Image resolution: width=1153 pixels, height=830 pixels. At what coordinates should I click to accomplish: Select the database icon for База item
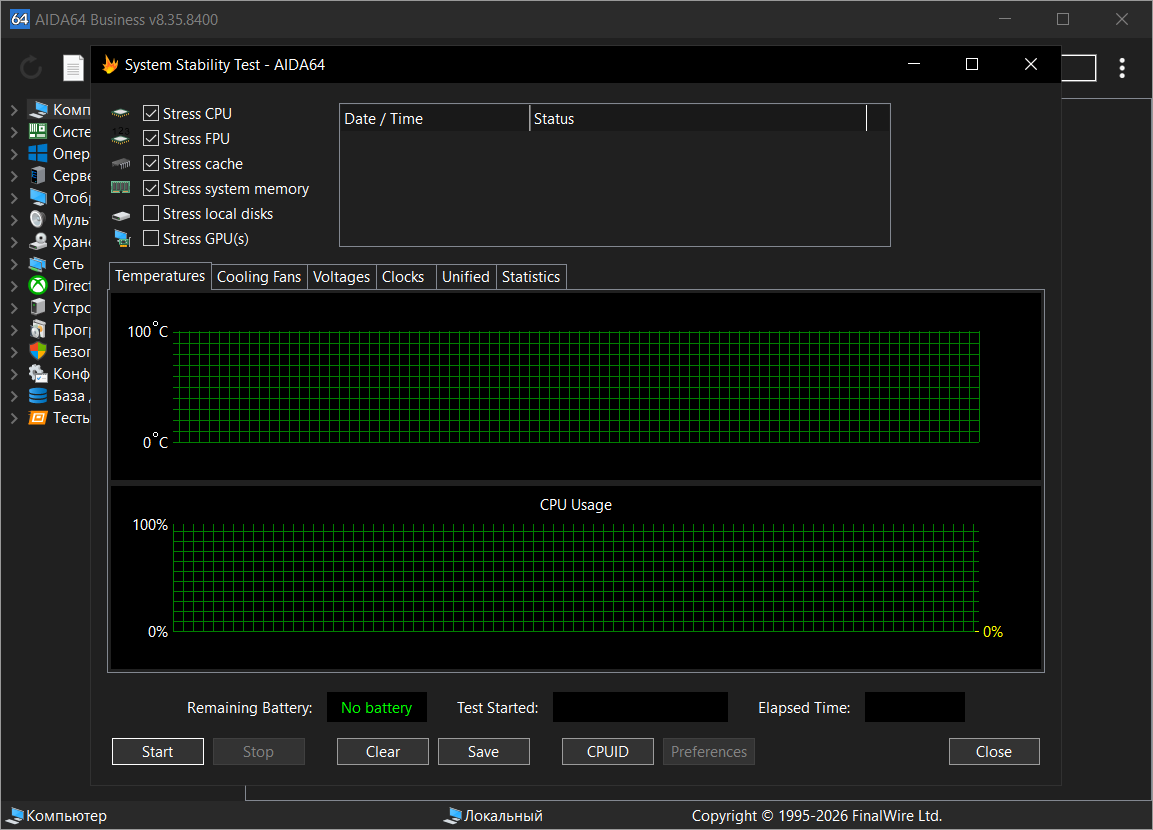38,396
